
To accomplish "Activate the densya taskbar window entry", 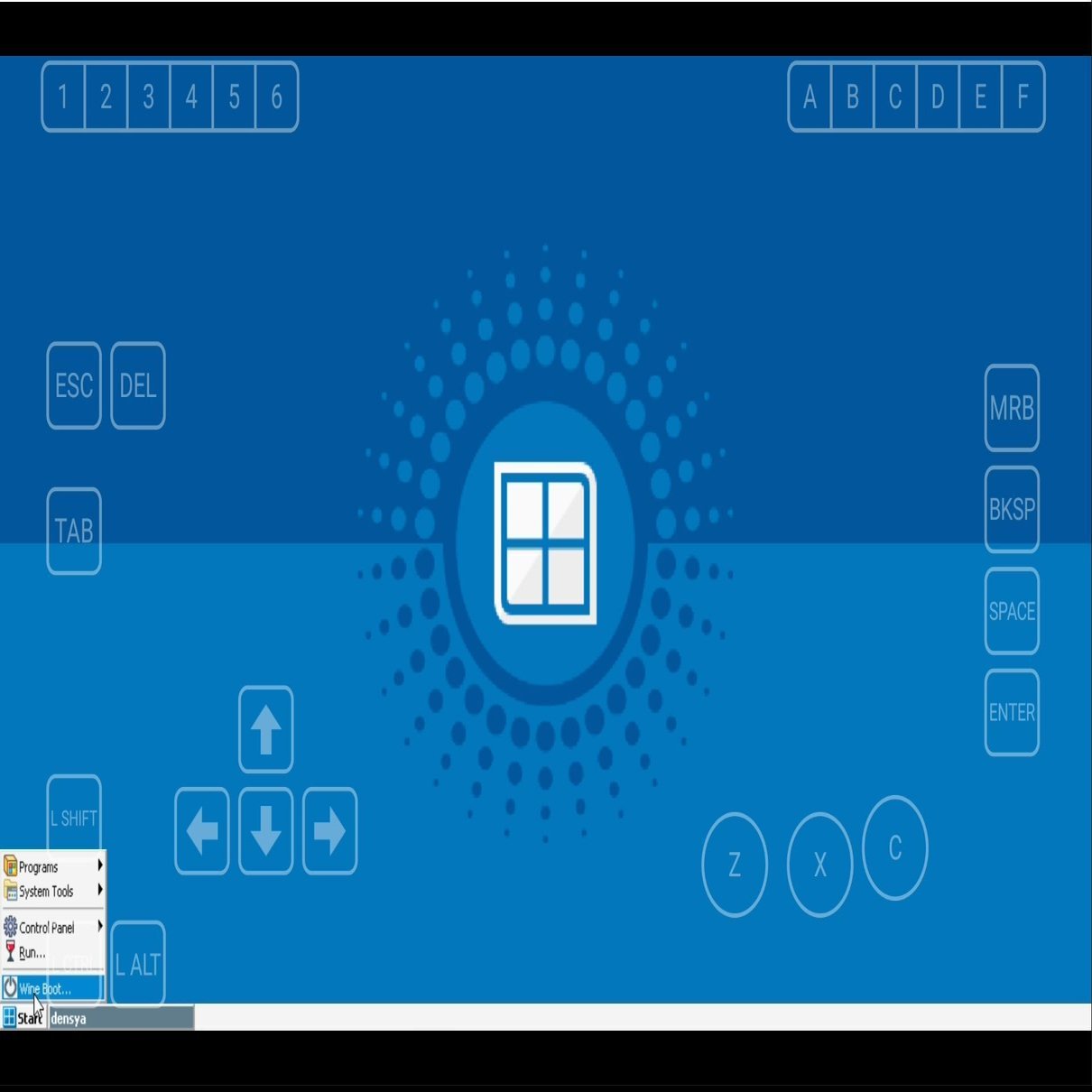I will (x=121, y=1018).
